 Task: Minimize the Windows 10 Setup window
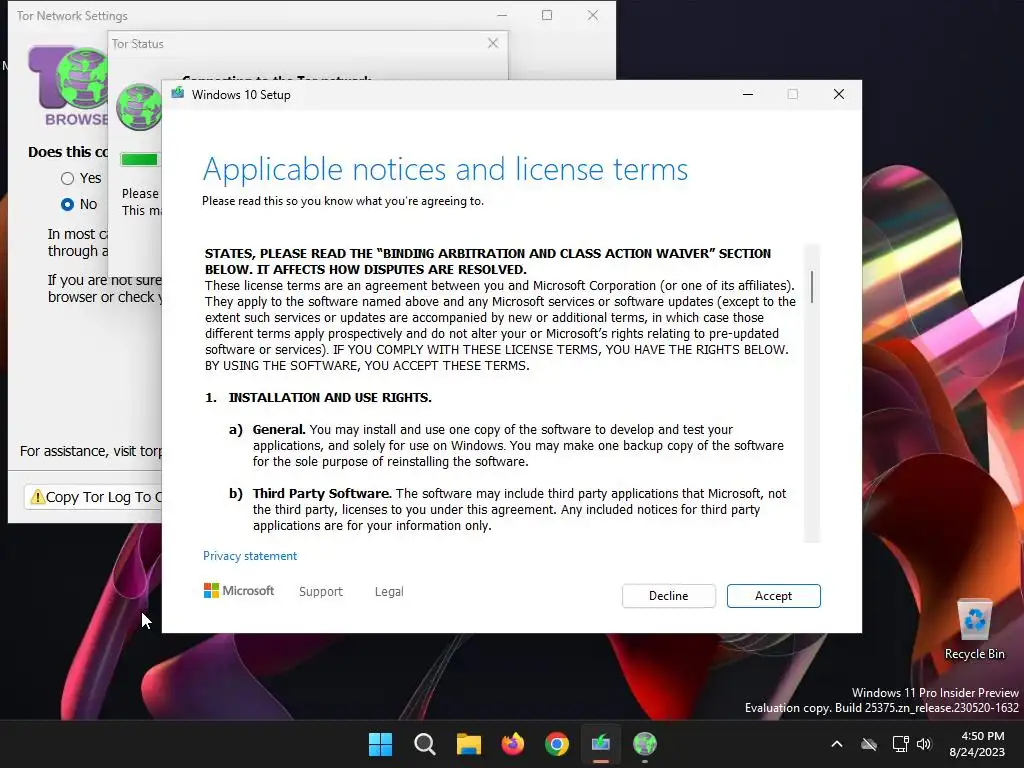point(748,95)
